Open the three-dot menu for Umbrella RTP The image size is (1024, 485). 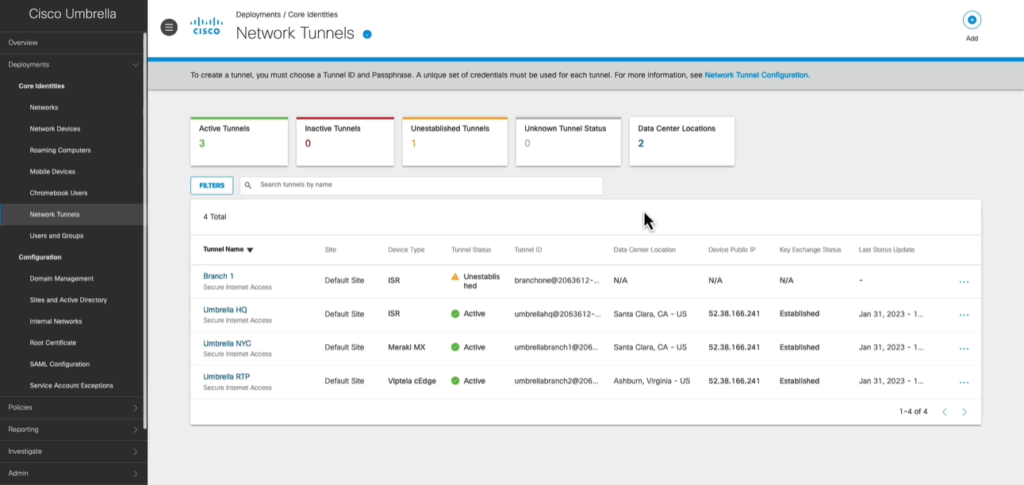[964, 383]
